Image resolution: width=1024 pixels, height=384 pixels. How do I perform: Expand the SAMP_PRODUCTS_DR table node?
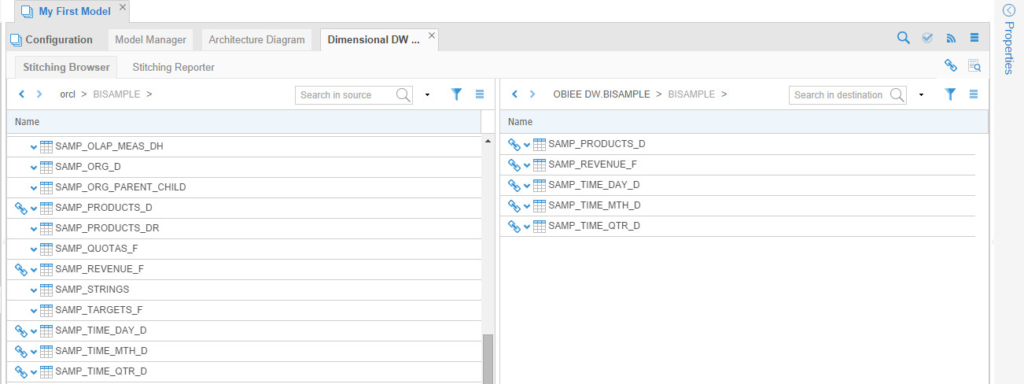point(34,229)
